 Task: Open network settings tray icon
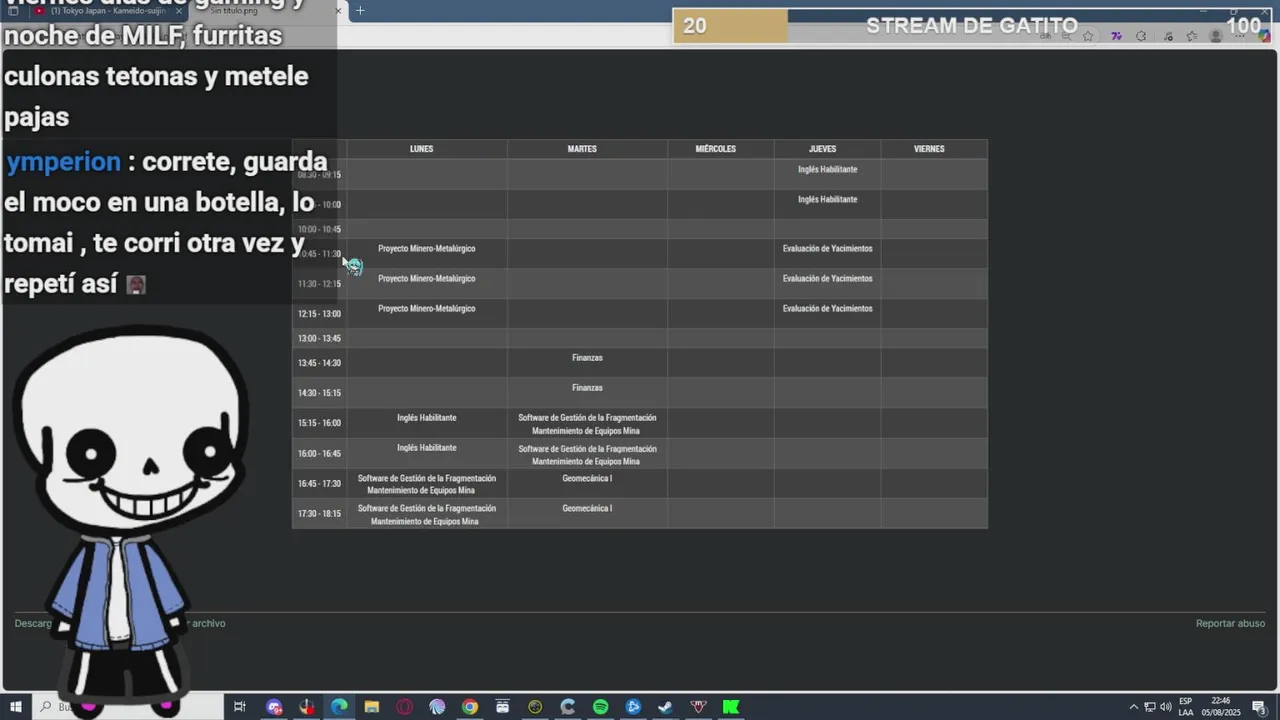point(1150,707)
